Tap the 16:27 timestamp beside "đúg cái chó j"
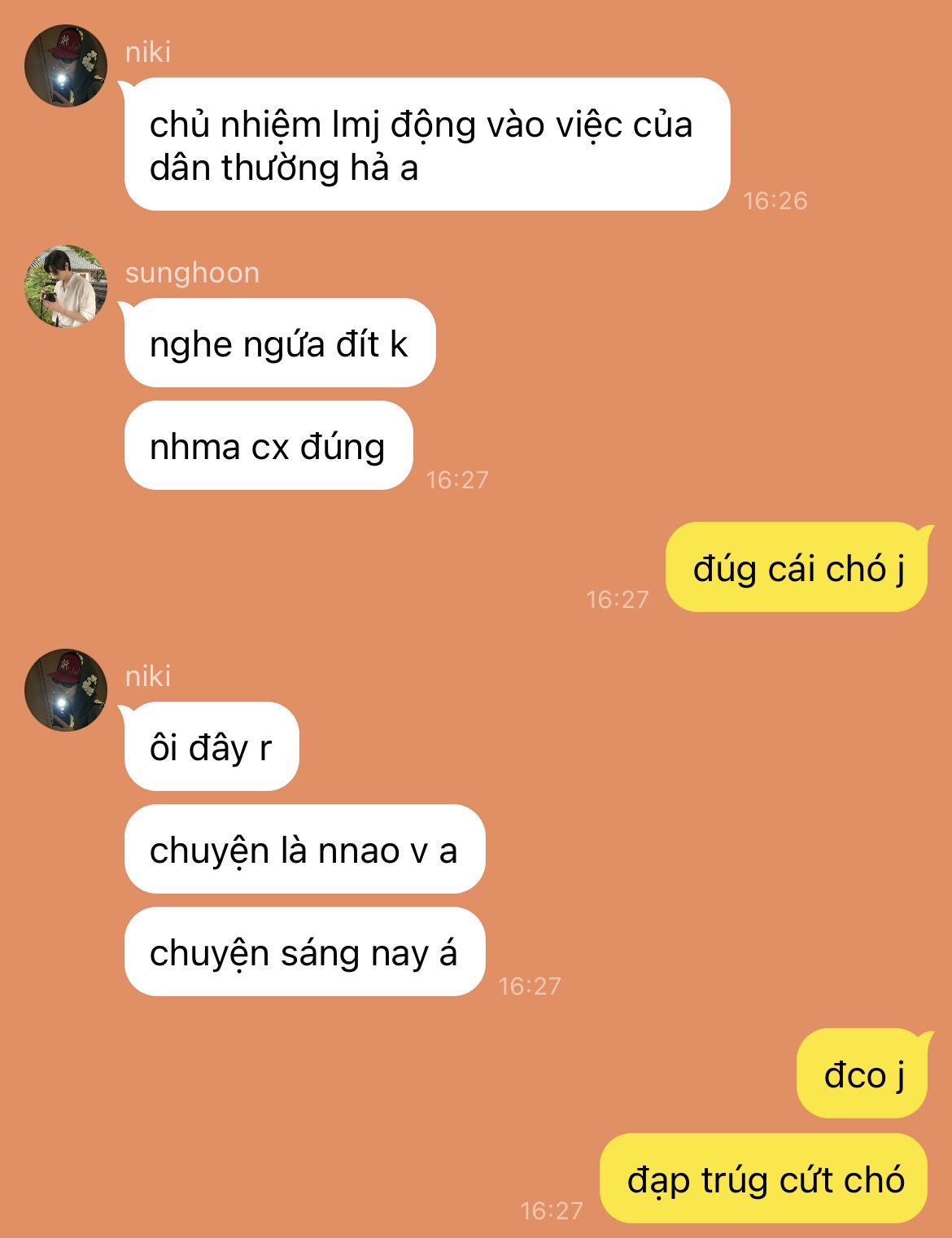 [x=618, y=600]
